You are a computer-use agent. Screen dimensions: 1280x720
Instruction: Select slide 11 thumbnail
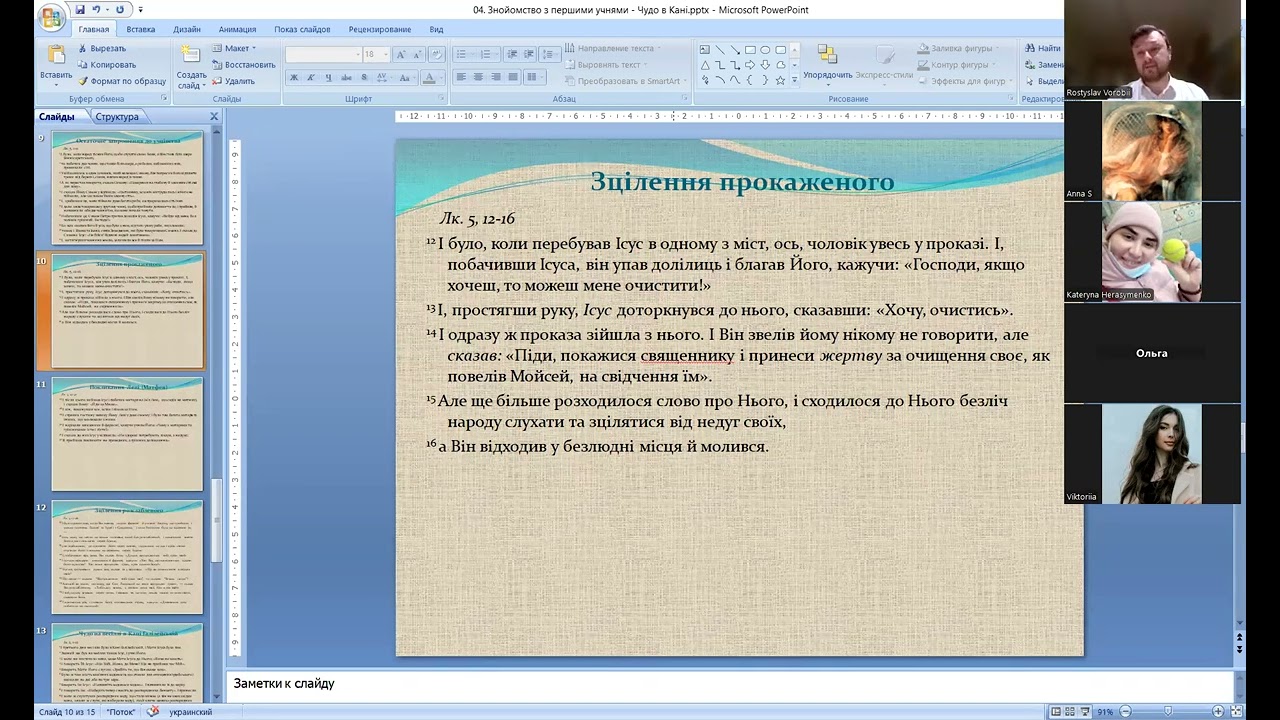coord(127,434)
